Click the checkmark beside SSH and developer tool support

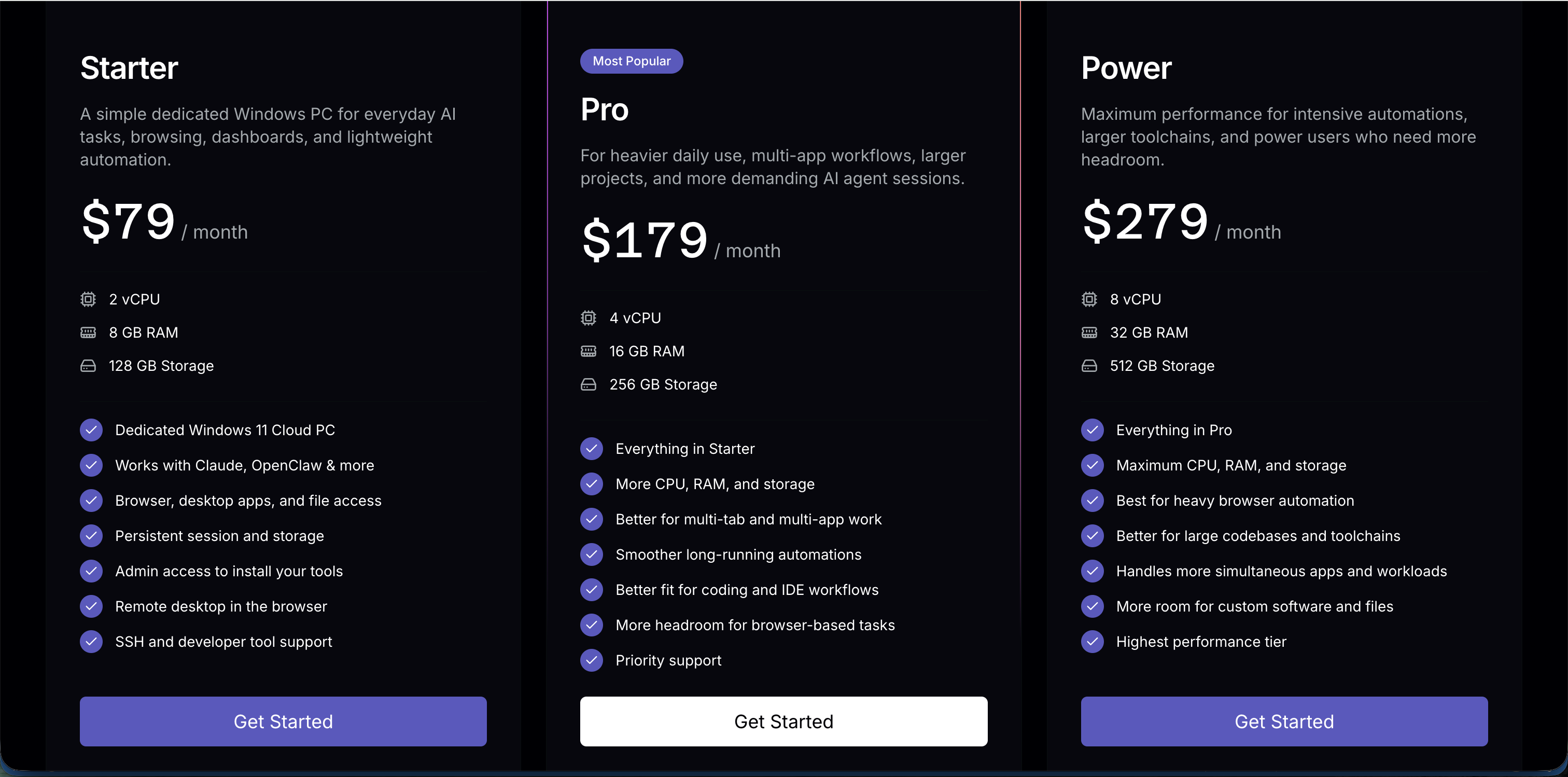91,641
